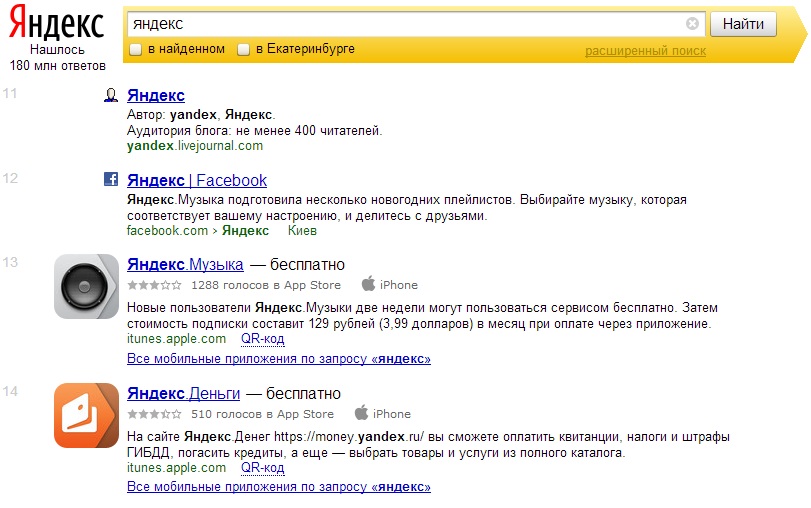
Task: Click itunes.apple.com URL under Яндекс.Музыка
Action: pos(176,339)
